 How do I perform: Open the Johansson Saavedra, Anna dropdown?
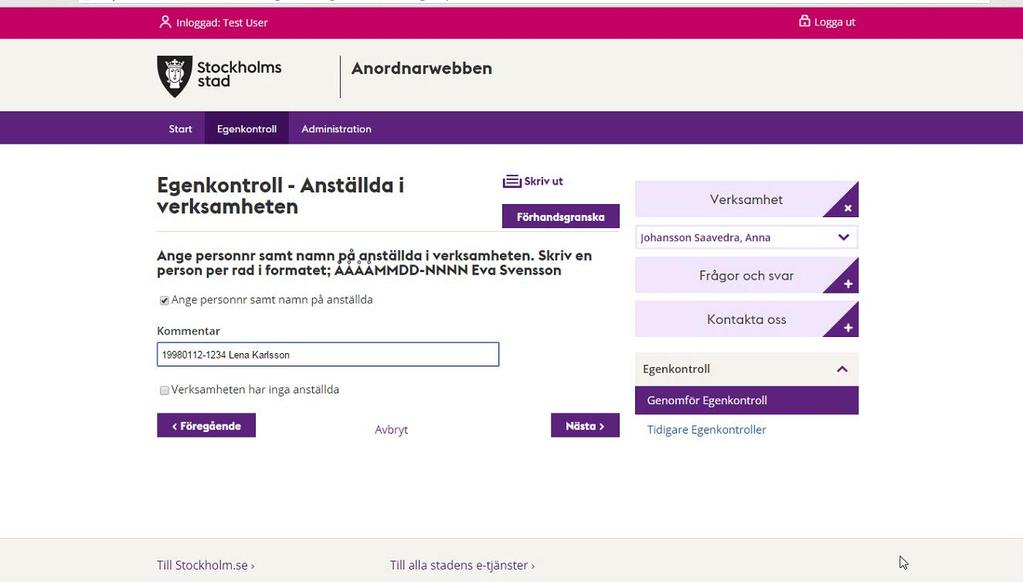click(746, 237)
